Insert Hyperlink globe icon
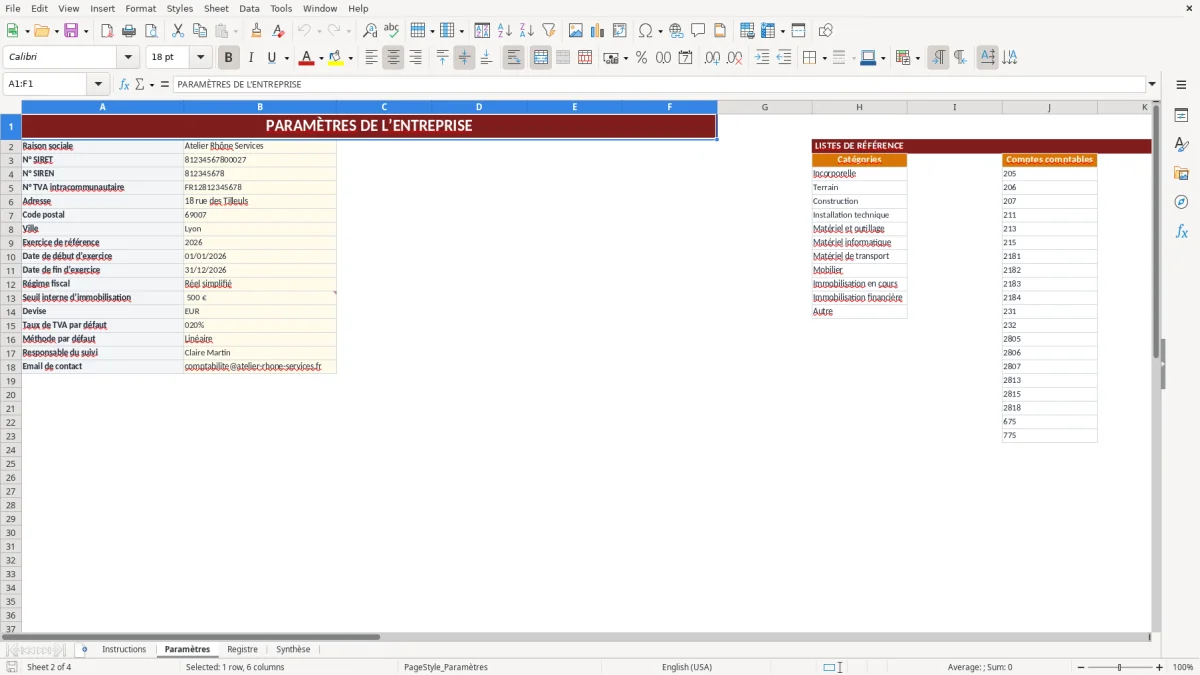The width and height of the screenshot is (1200, 675). [676, 30]
